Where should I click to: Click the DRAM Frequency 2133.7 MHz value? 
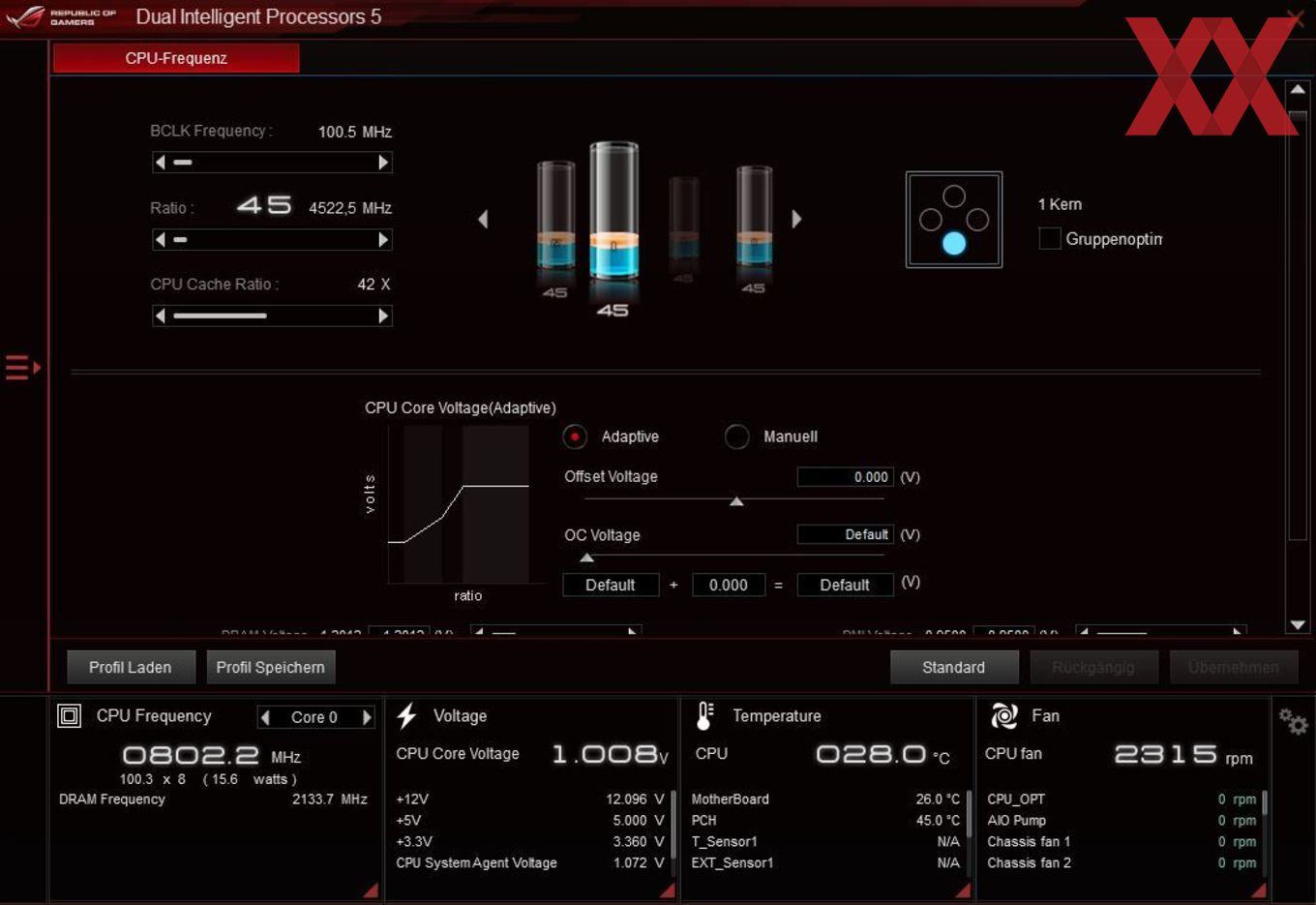(330, 799)
